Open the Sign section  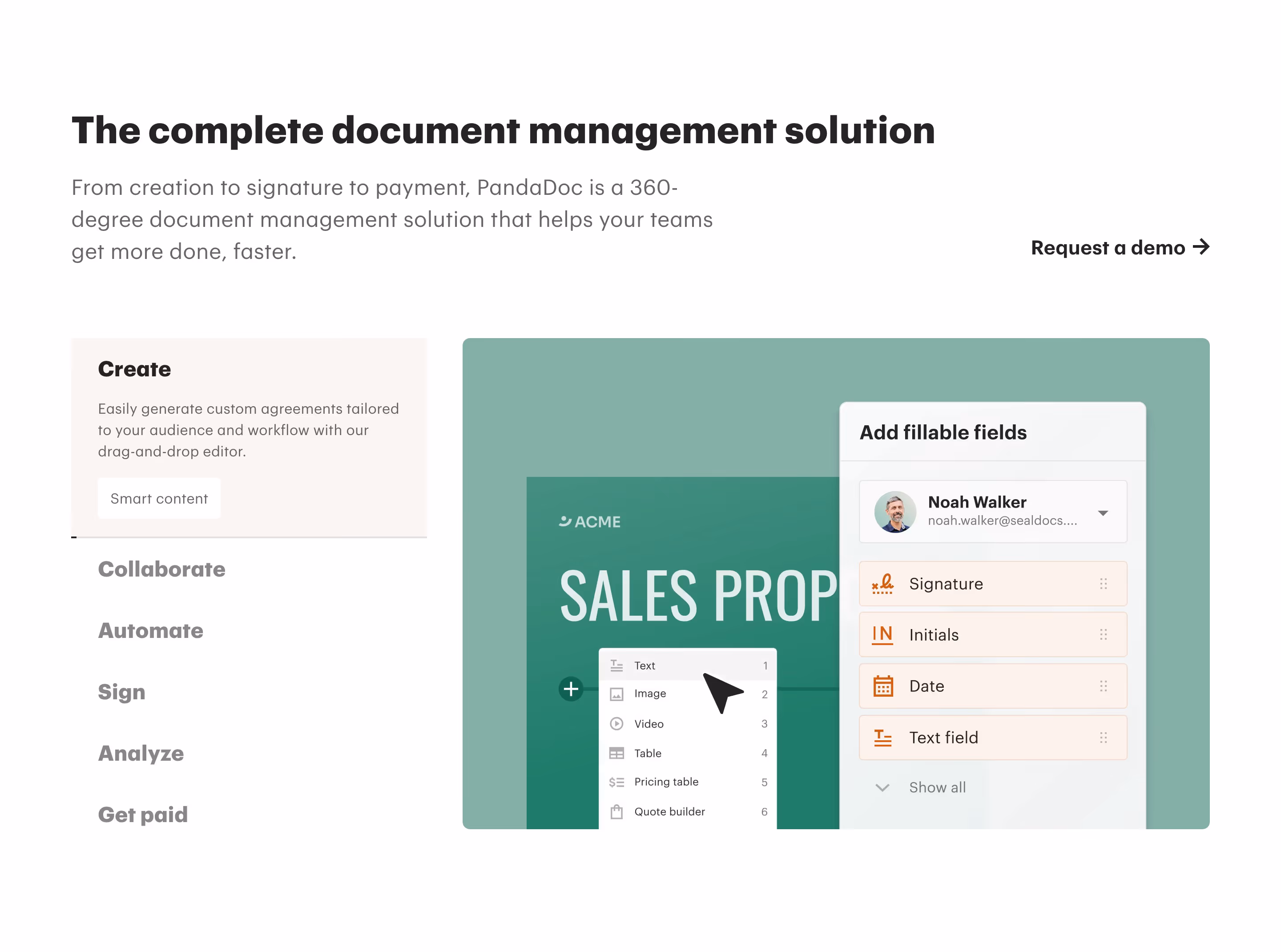point(121,692)
